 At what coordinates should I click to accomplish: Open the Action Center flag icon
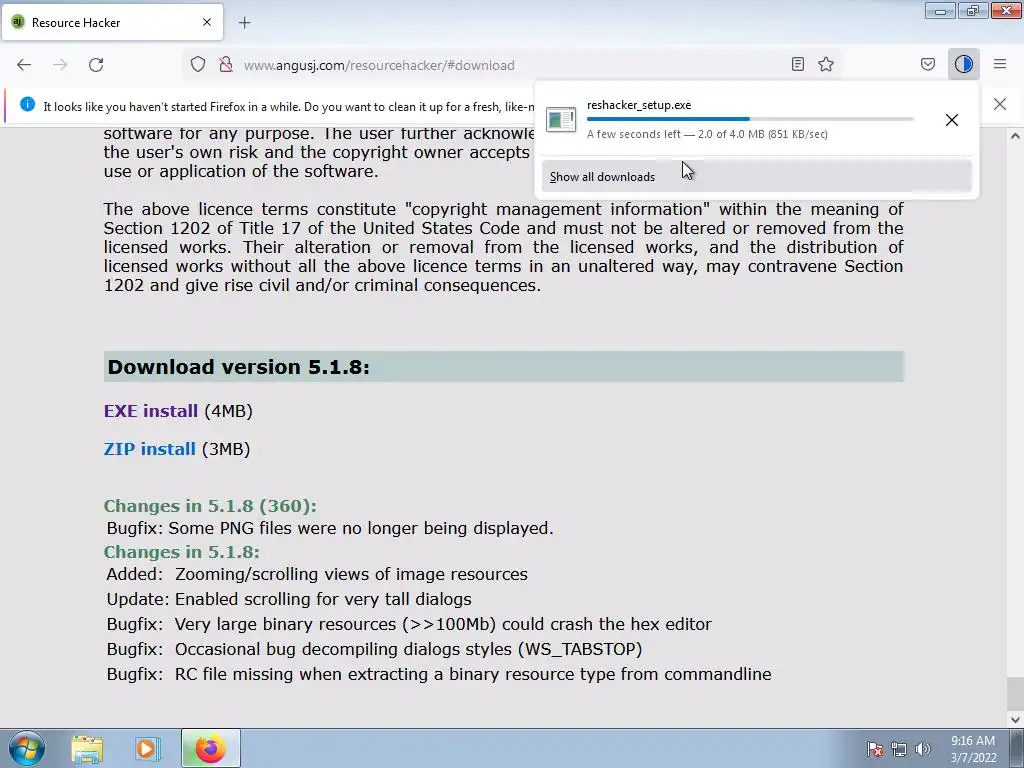(x=874, y=749)
